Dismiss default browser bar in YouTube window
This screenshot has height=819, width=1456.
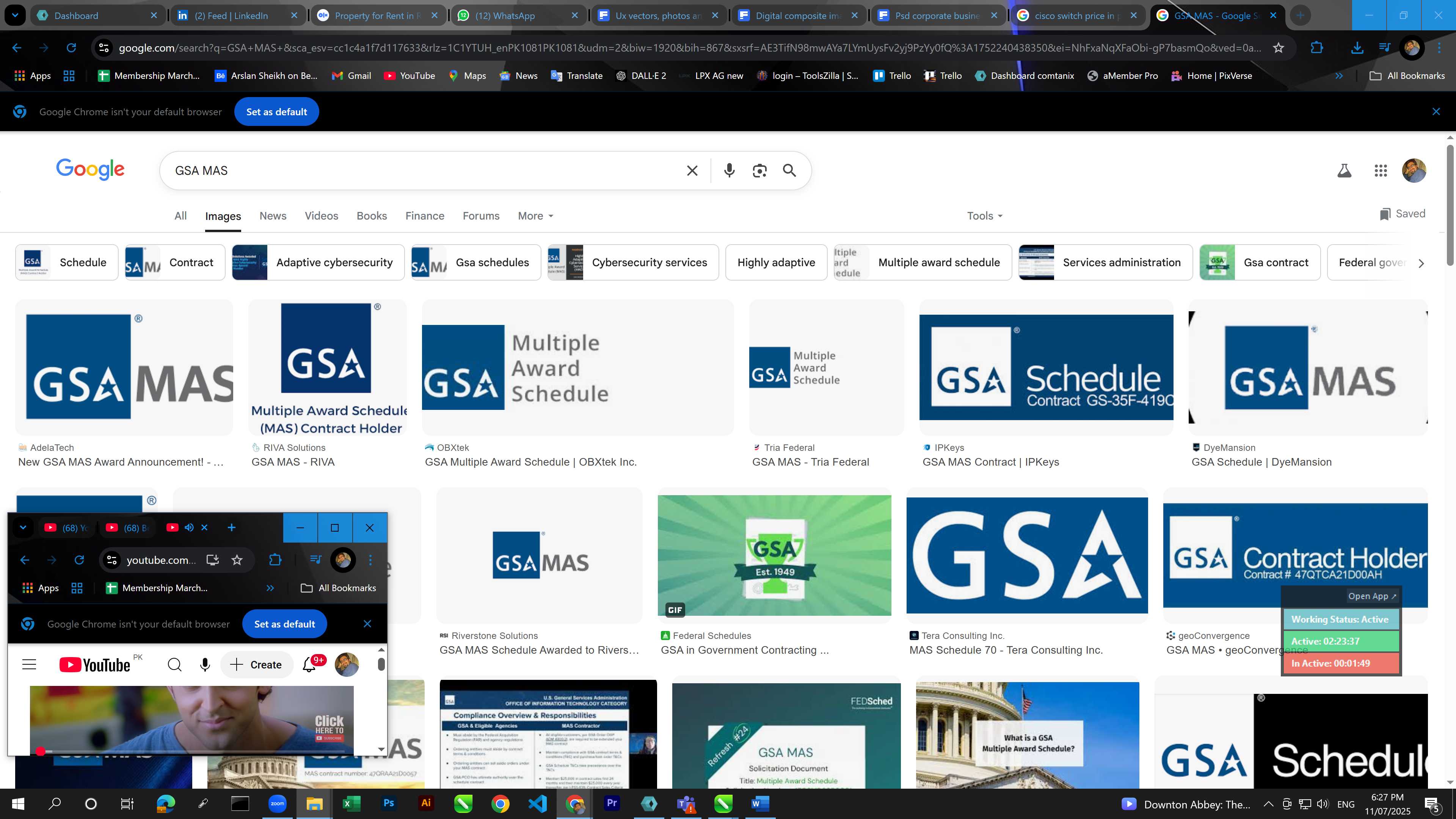(367, 624)
